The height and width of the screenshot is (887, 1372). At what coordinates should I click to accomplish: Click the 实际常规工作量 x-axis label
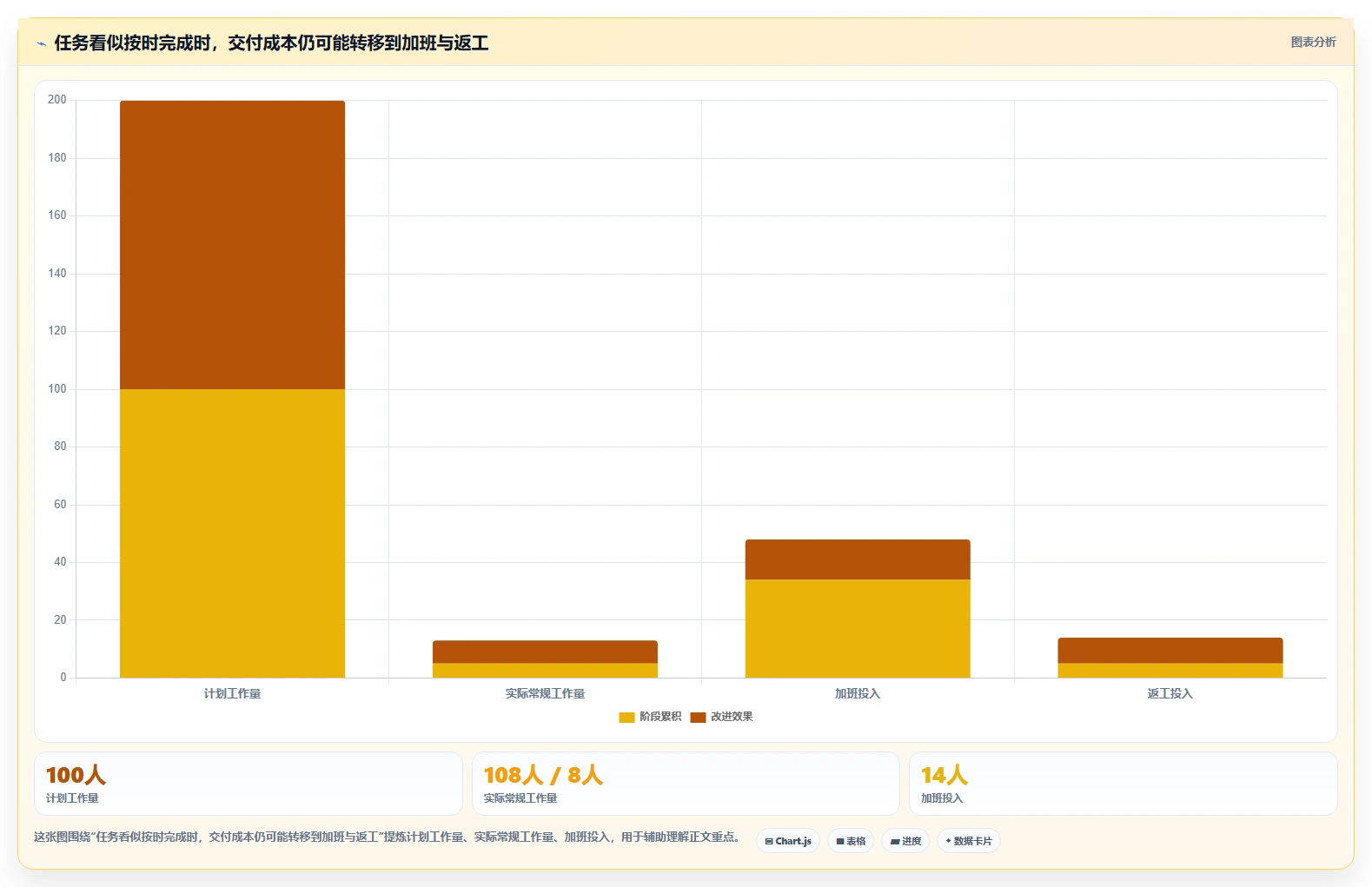(x=545, y=693)
